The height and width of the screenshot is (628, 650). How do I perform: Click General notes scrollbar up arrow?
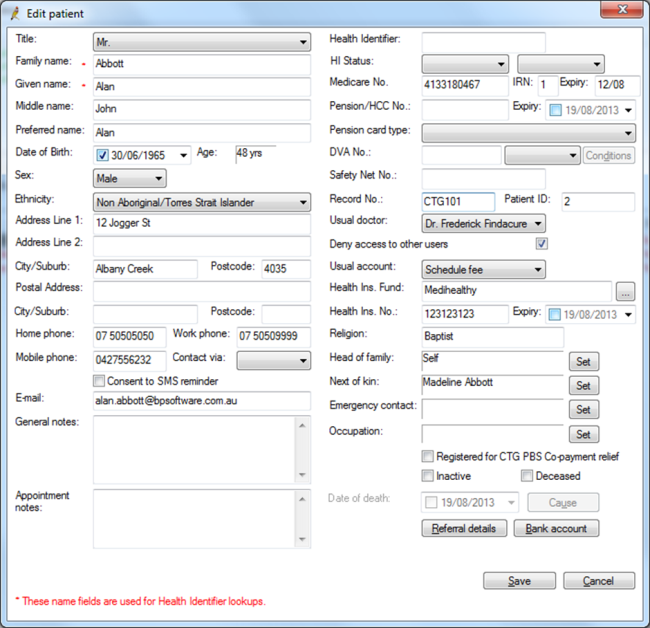[302, 426]
